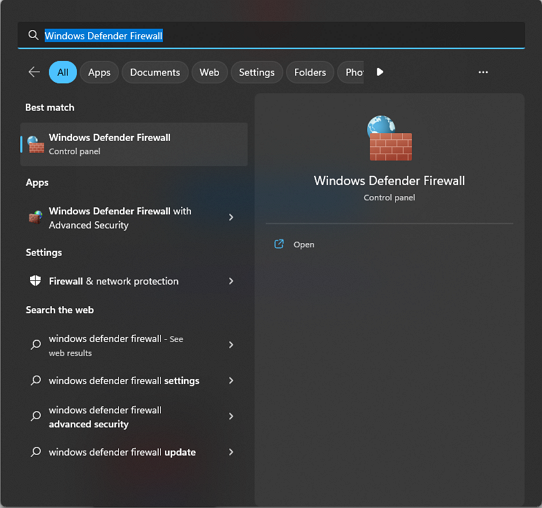
Task: Switch to the Folders filter tab
Action: click(310, 72)
